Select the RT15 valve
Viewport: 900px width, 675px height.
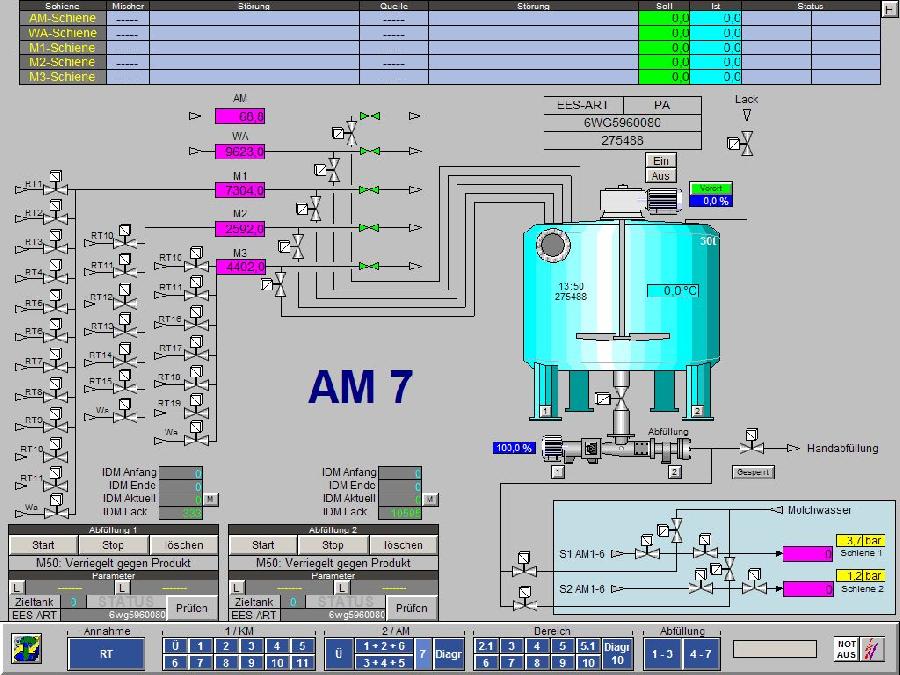125,382
